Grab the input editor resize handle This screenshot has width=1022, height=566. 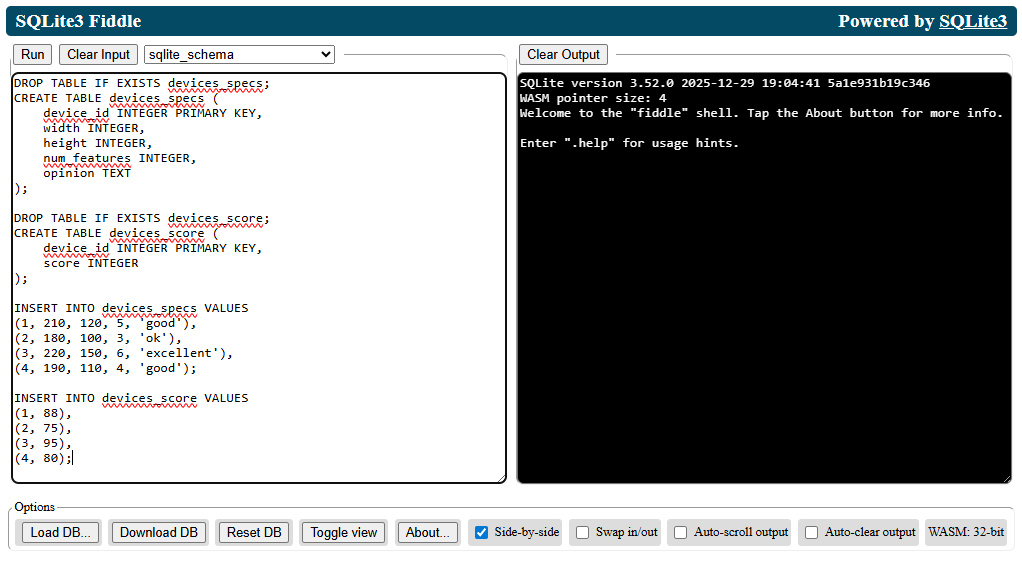tap(502, 479)
